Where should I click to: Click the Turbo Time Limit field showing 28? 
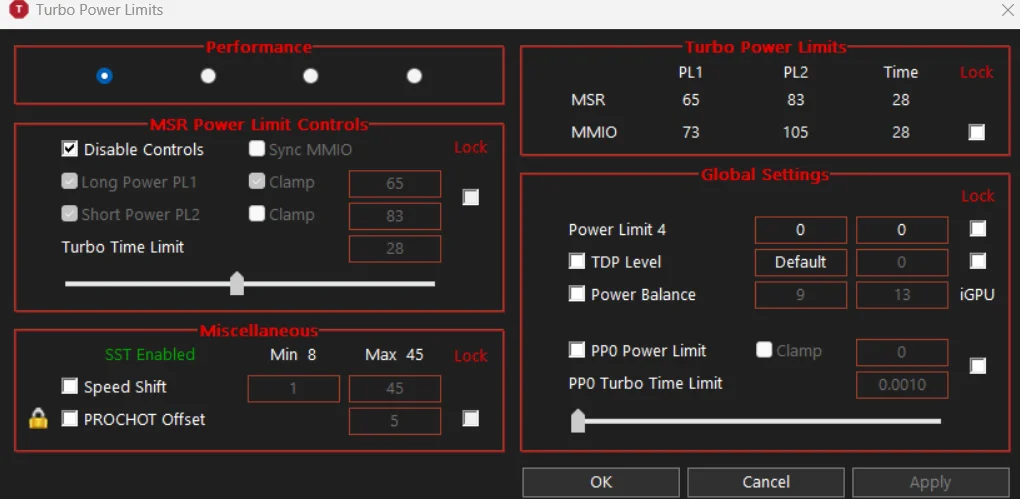point(395,249)
